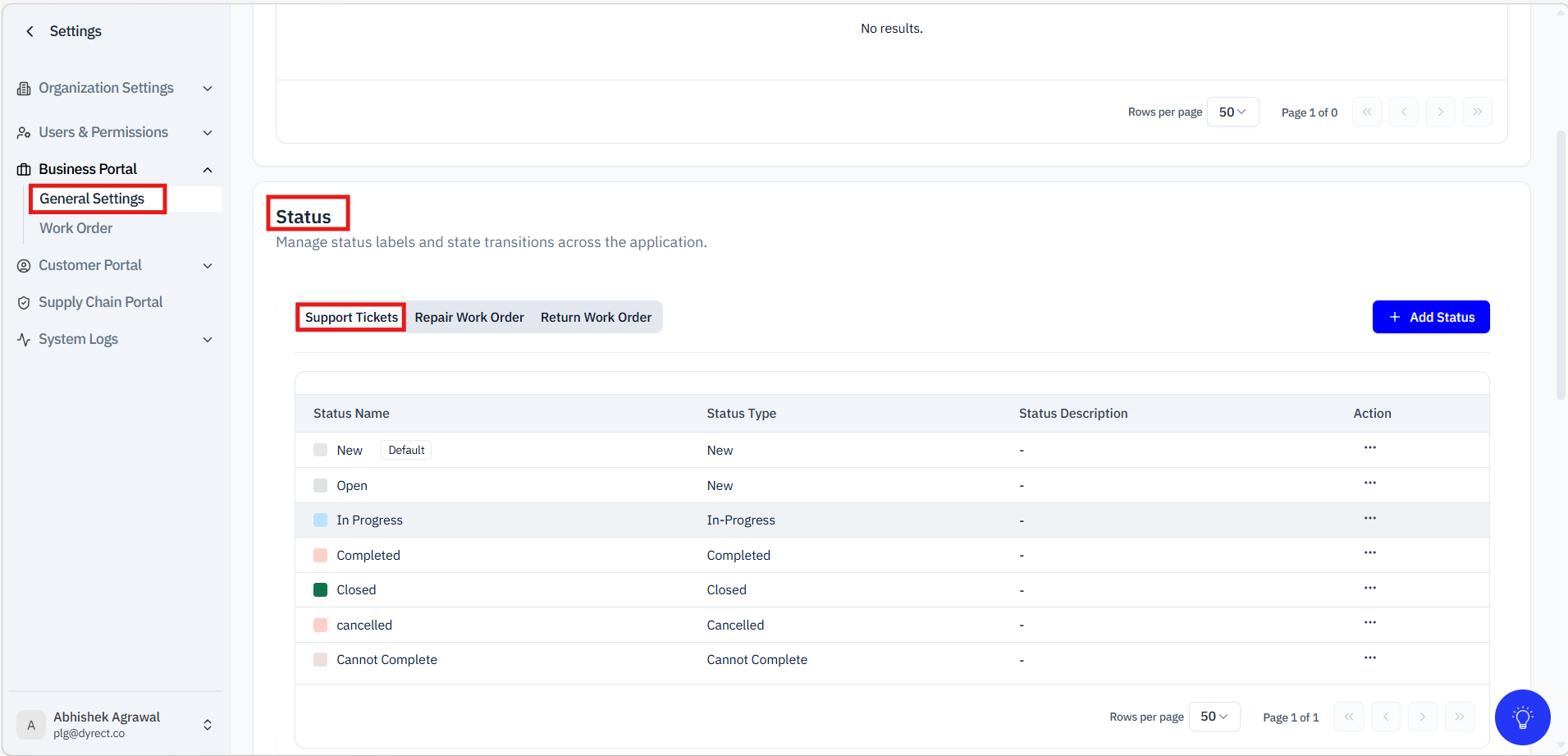Click In-Progress status type cell
This screenshot has height=756, width=1568.
pyautogui.click(x=741, y=520)
